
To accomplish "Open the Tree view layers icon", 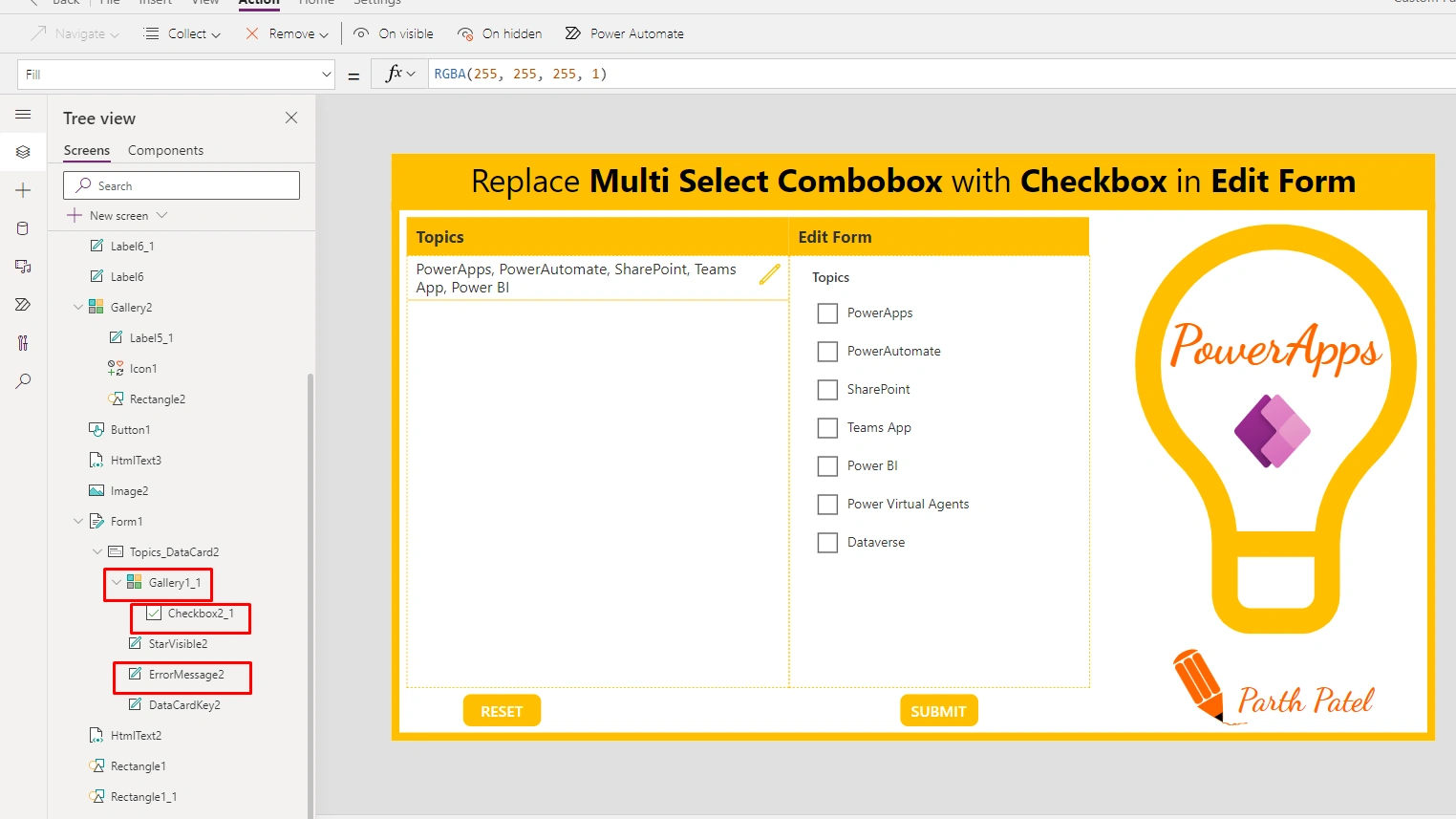I will pos(23,152).
